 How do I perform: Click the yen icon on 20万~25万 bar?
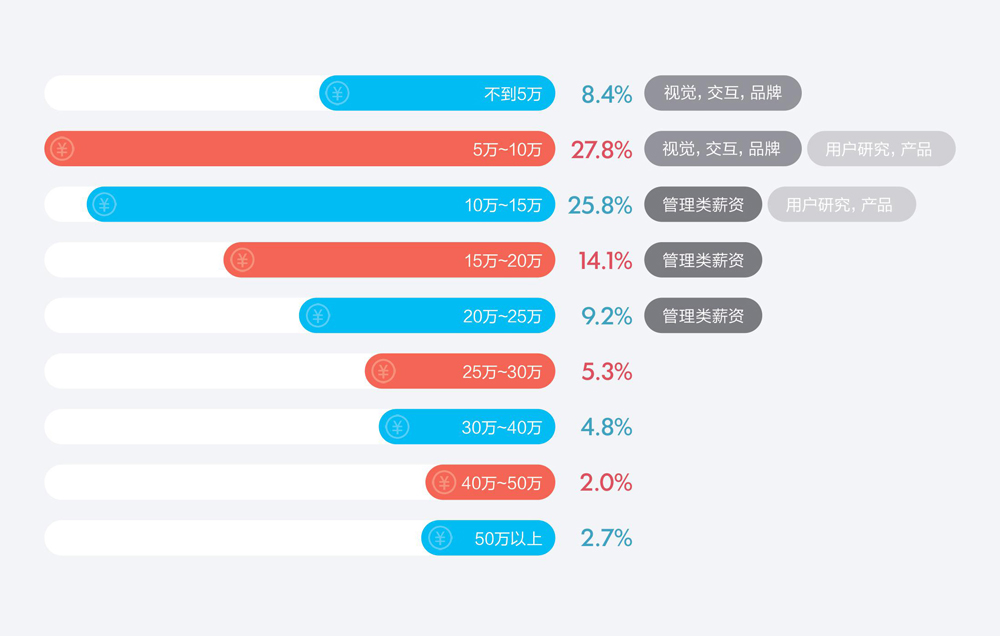click(317, 316)
